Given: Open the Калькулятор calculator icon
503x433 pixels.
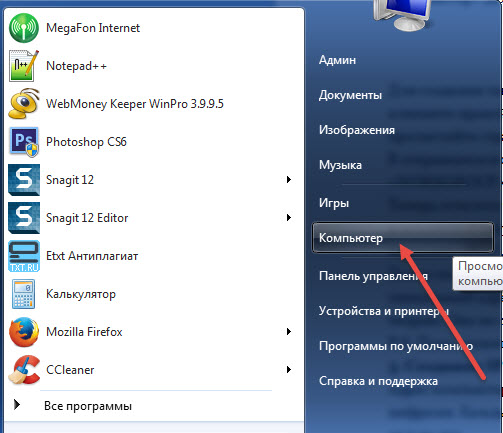Looking at the screenshot, I should (x=24, y=294).
